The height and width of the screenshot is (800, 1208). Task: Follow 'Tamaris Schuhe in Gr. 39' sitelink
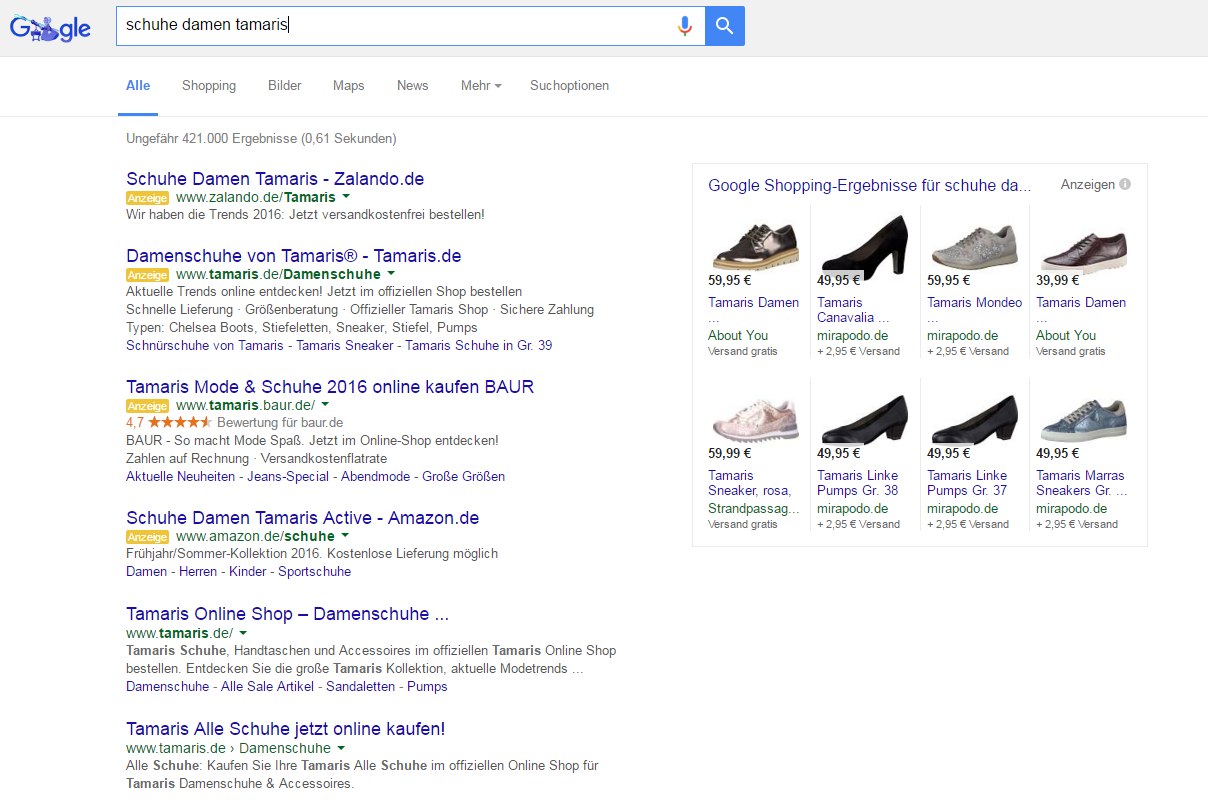pyautogui.click(x=478, y=345)
